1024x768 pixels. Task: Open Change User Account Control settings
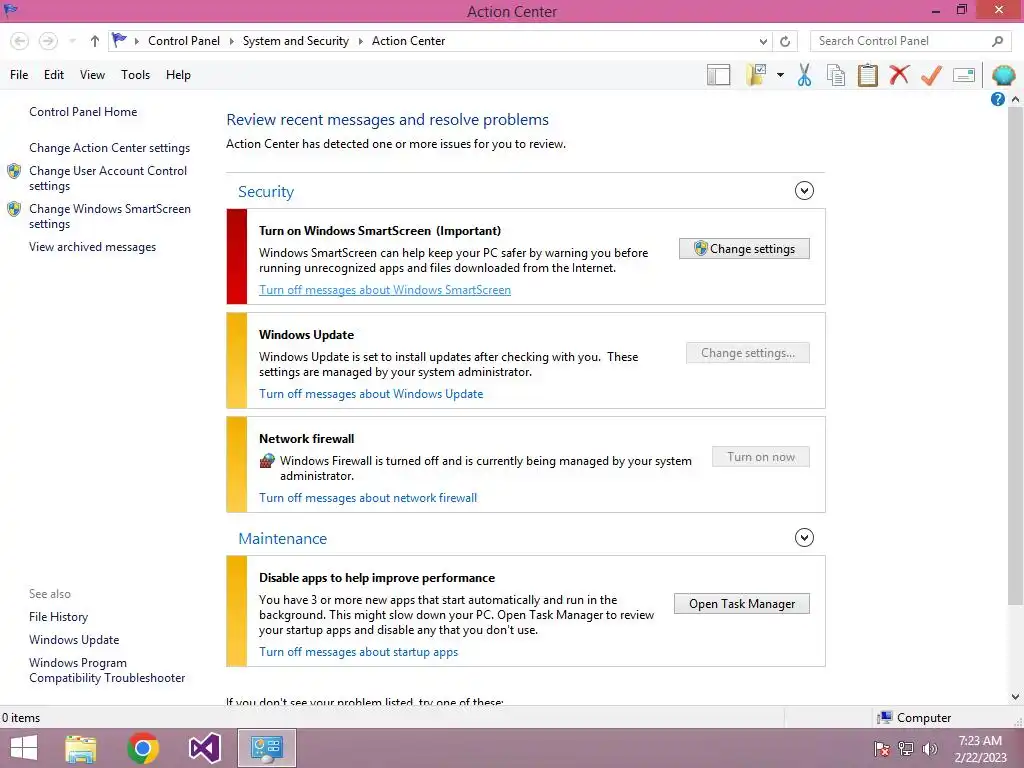tap(108, 178)
